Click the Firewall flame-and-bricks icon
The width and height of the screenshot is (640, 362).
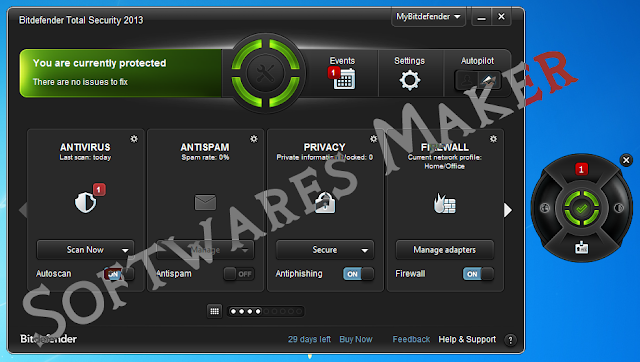[x=444, y=203]
